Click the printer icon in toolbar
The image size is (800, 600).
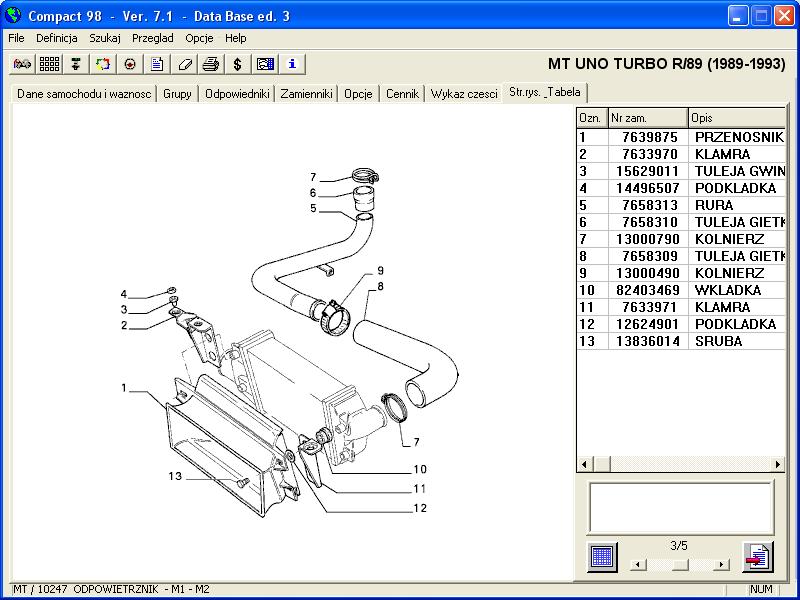pos(210,64)
